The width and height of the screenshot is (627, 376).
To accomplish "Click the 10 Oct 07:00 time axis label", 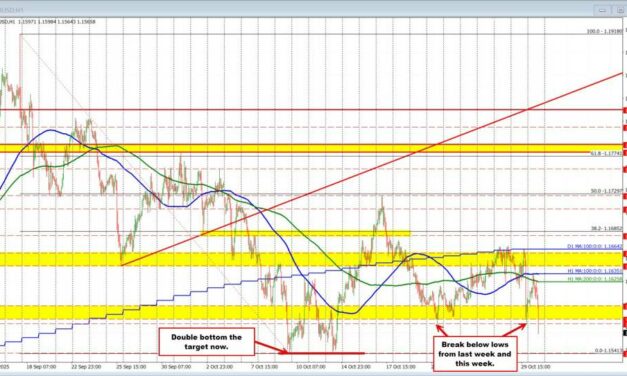I will [x=310, y=366].
